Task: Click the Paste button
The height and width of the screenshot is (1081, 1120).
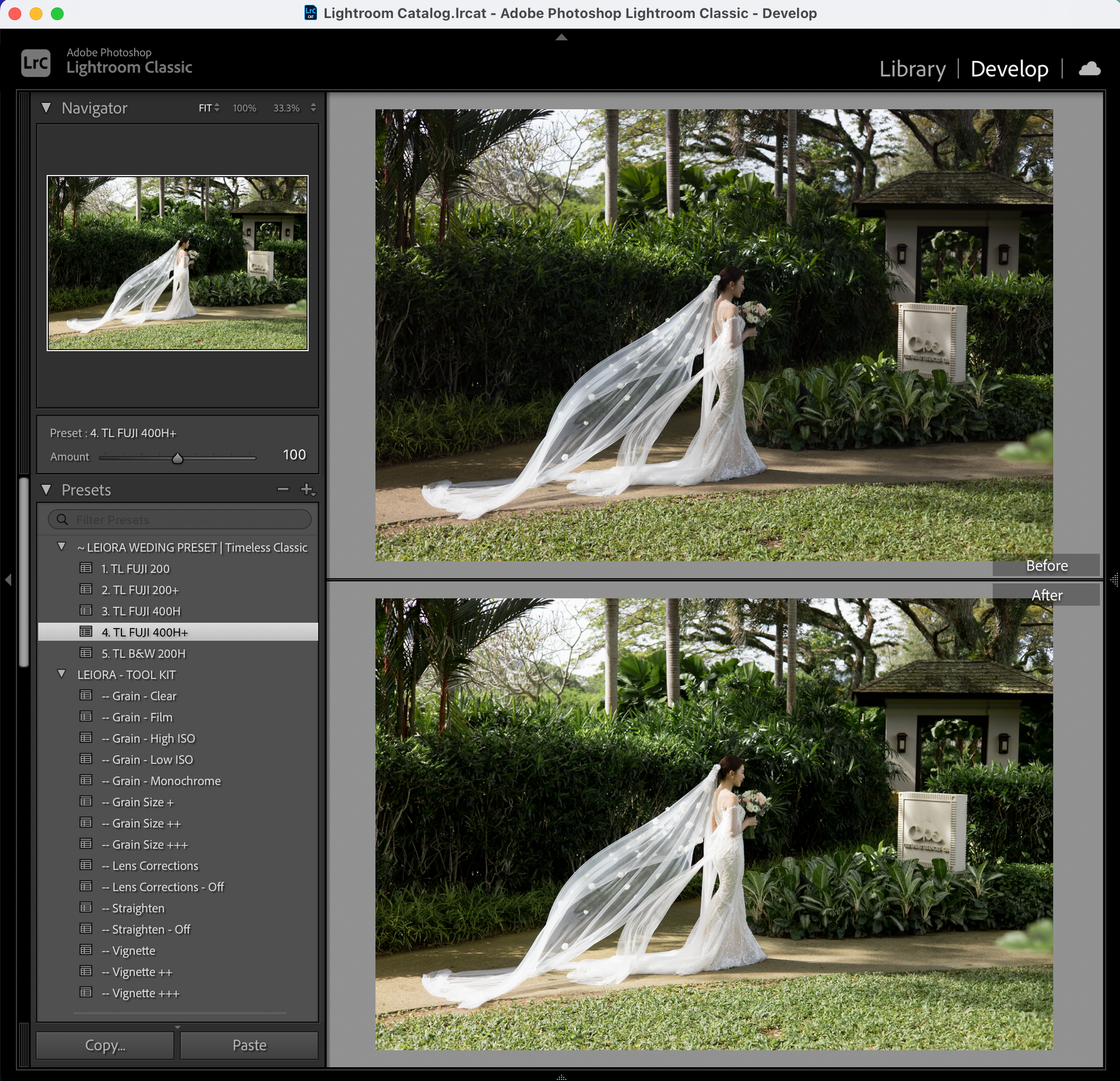Action: coord(249,1045)
